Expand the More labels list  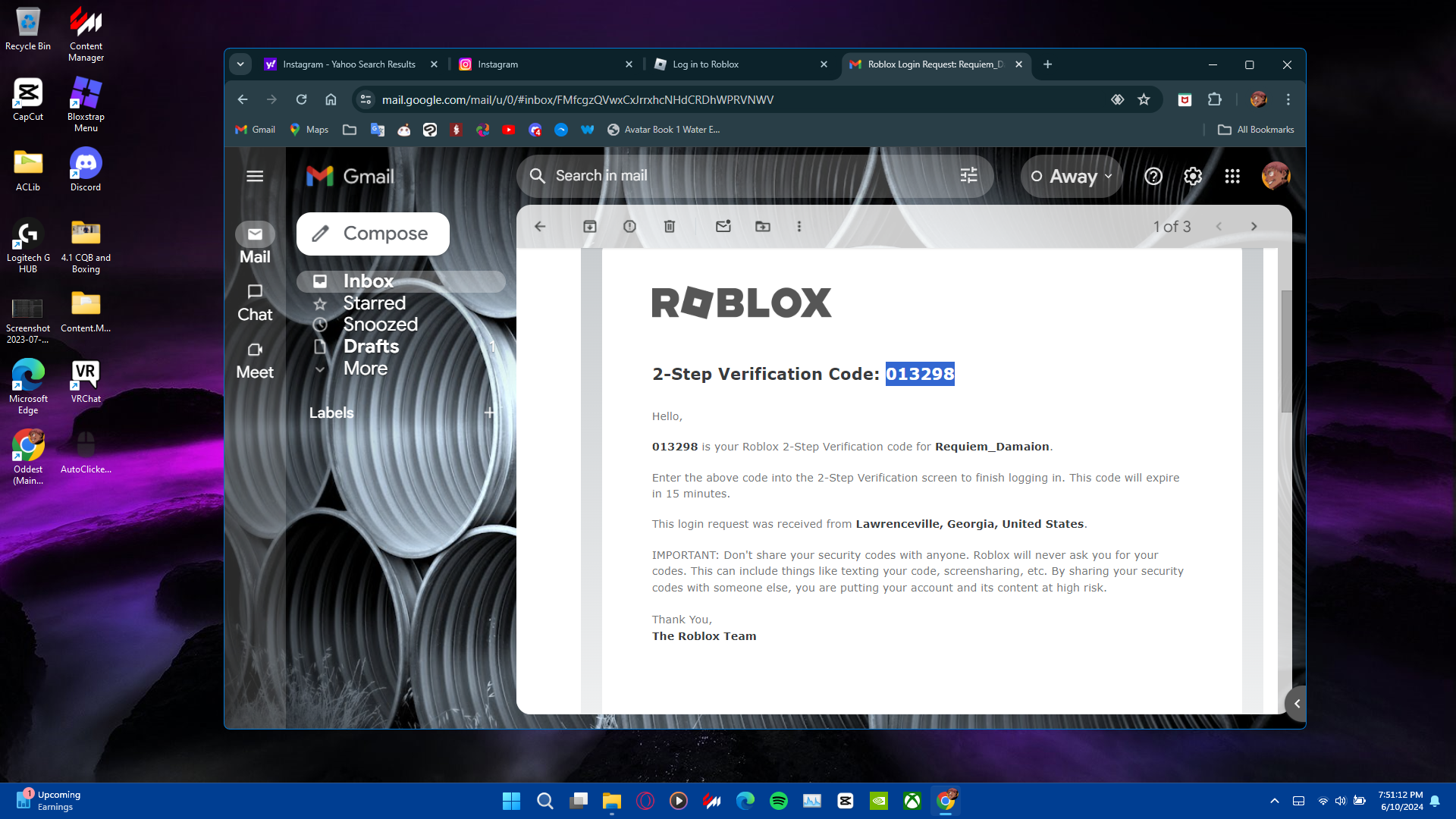pyautogui.click(x=365, y=369)
